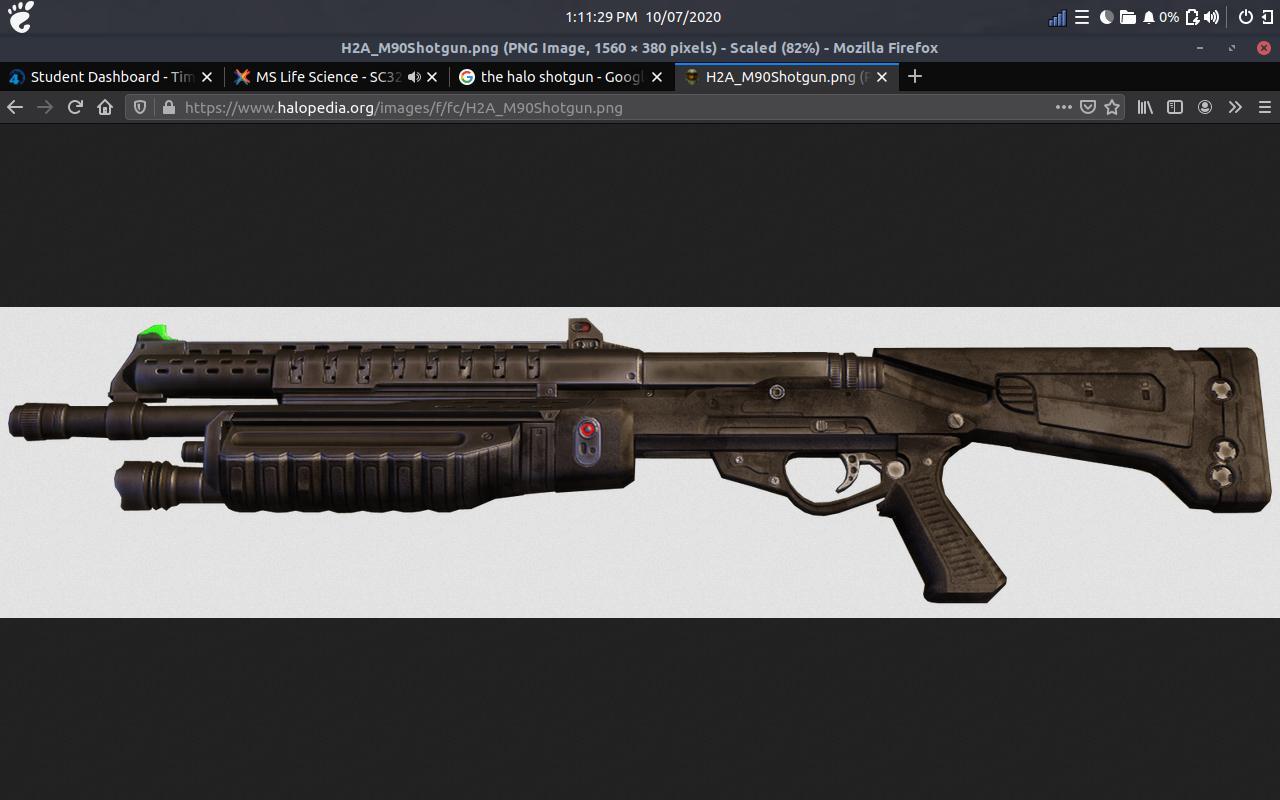Open the top panel list menu icon

1082,17
